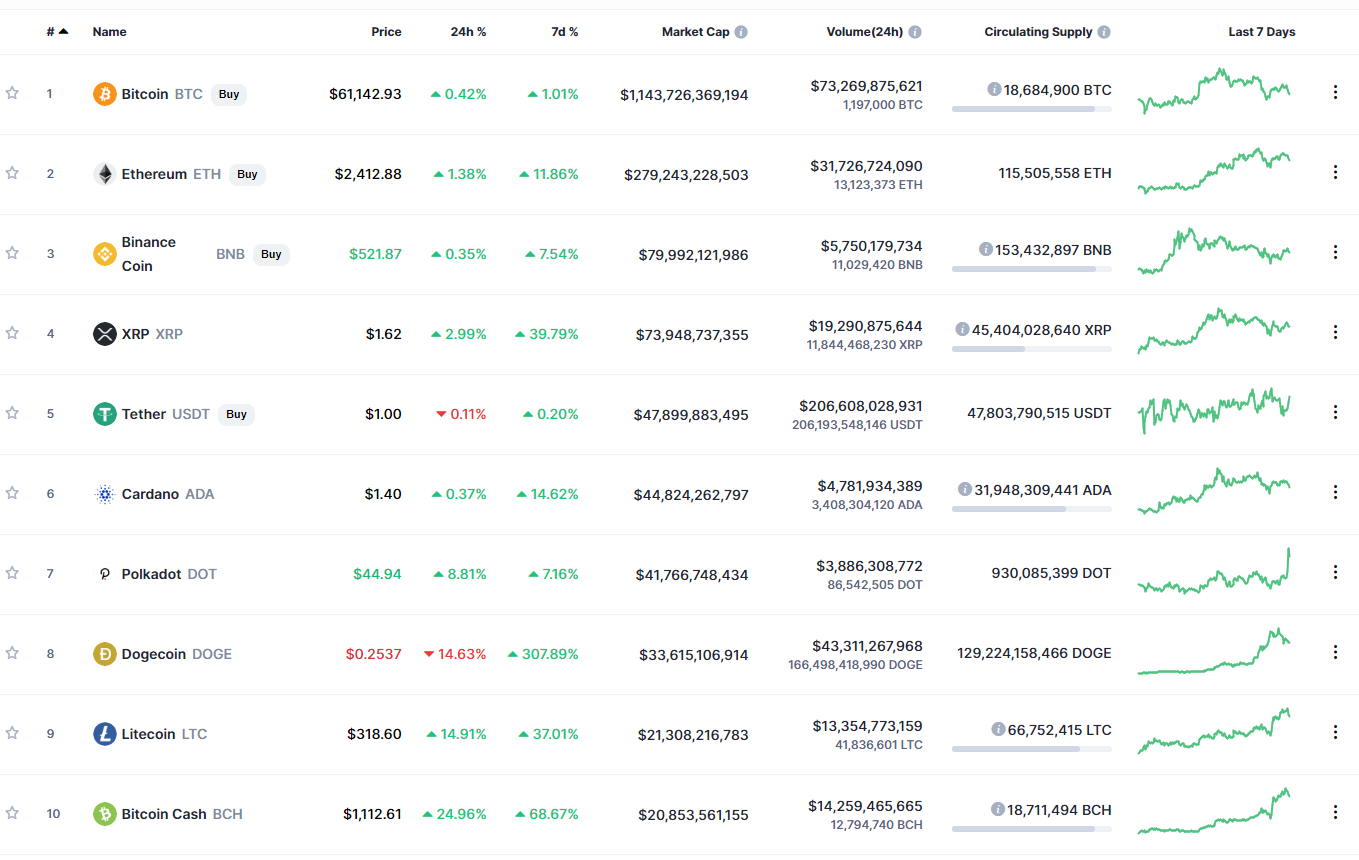
Task: Click the green Bitcoin Cash logo icon
Action: tap(105, 814)
